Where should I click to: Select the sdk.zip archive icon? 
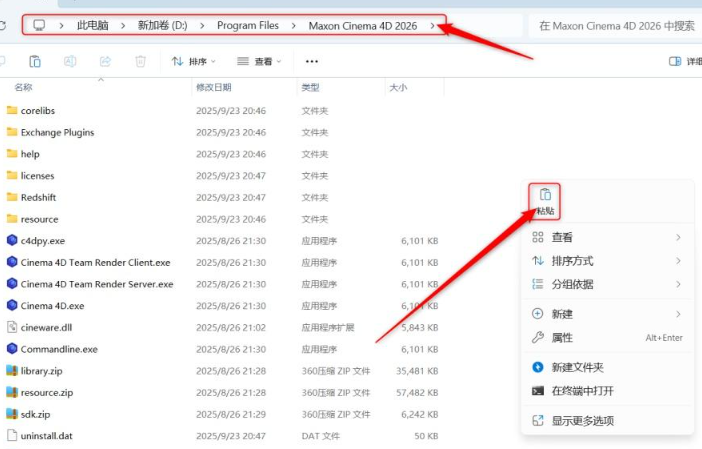[x=12, y=414]
